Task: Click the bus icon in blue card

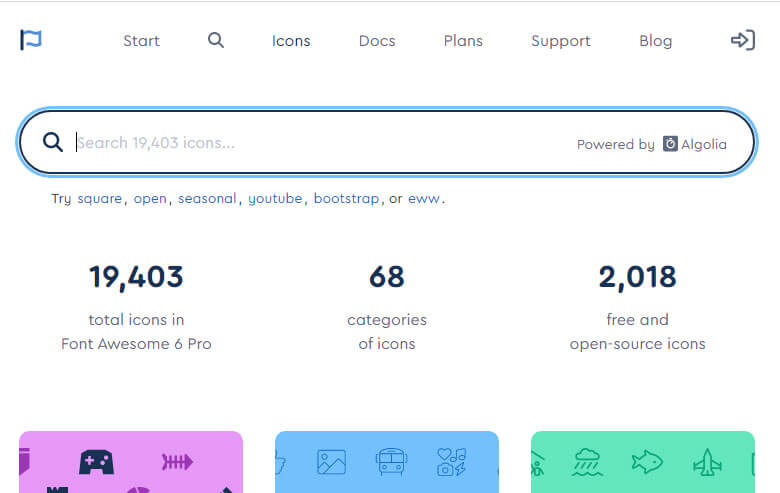Action: click(390, 462)
